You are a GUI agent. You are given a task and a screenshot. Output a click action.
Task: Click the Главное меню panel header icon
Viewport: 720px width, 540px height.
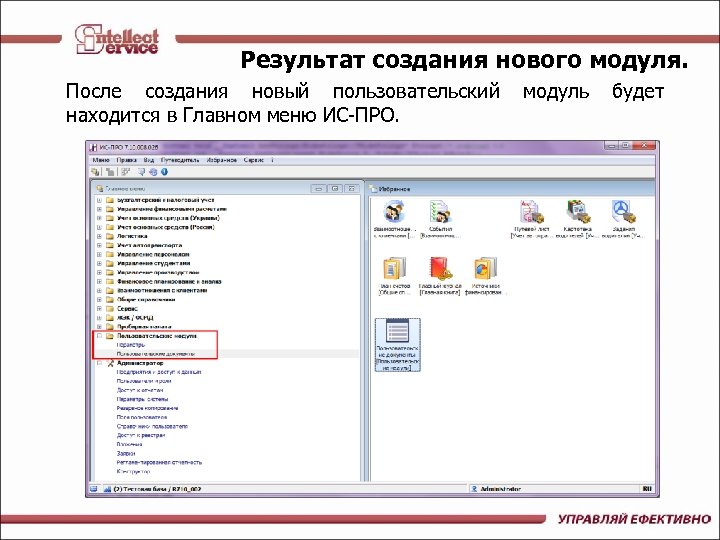click(x=100, y=189)
